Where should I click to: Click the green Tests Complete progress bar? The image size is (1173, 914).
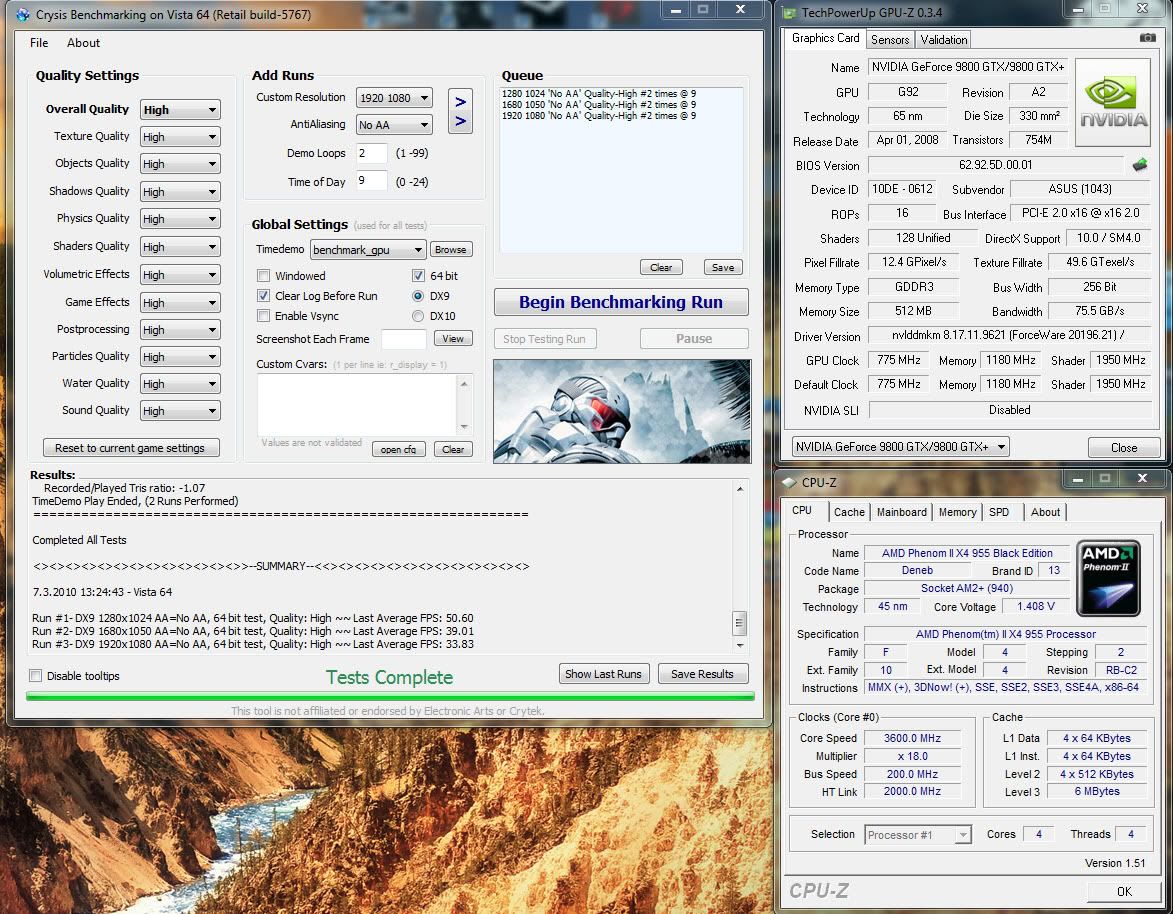point(391,696)
